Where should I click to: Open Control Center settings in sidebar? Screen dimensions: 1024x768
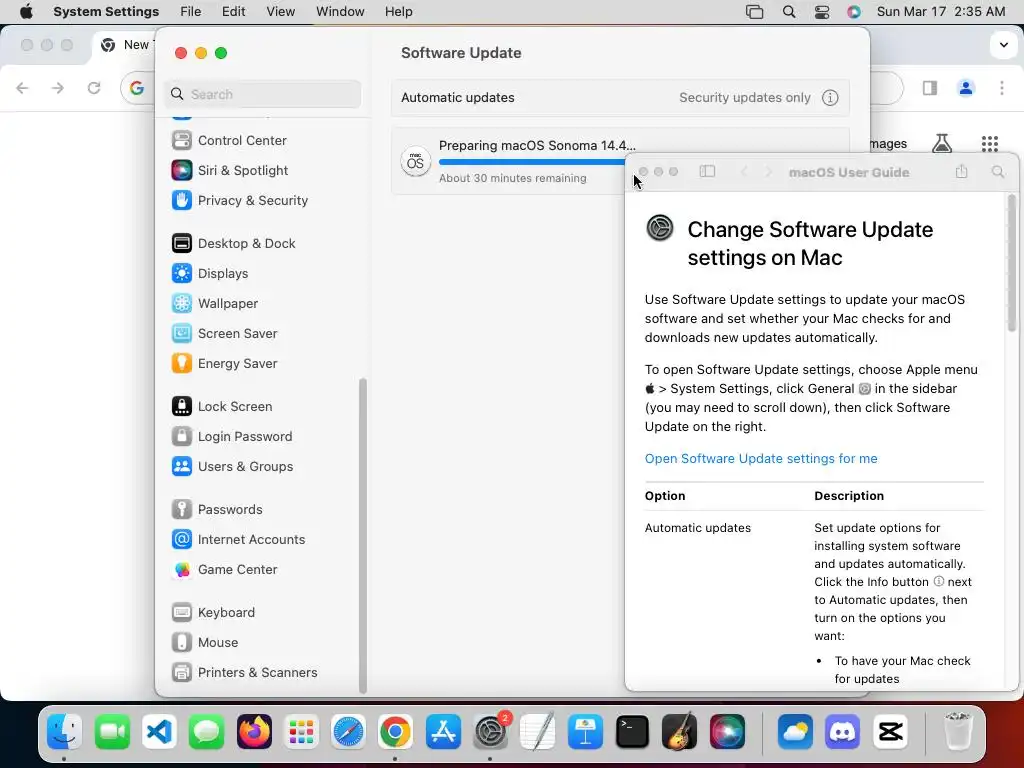(x=229, y=140)
